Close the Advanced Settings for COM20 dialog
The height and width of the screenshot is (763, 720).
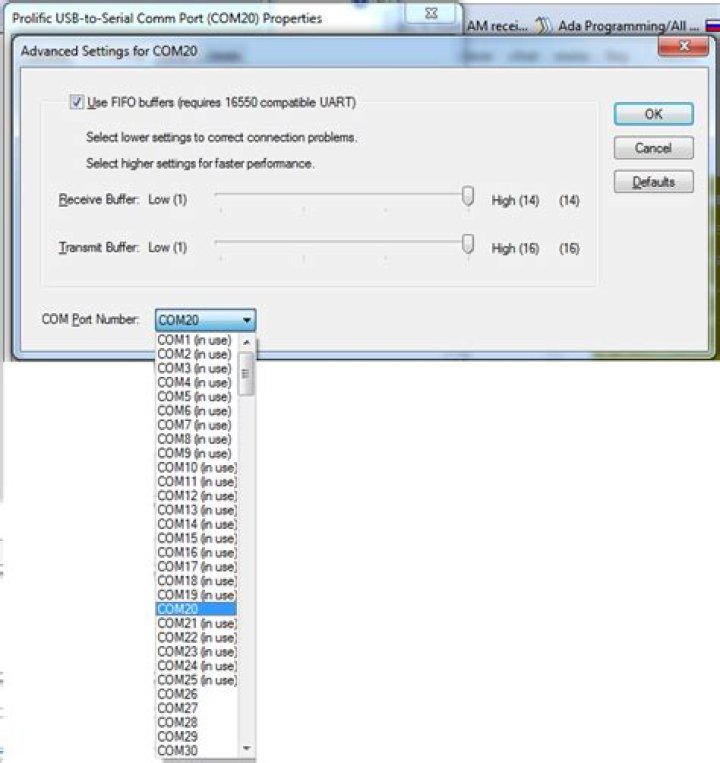pos(683,46)
